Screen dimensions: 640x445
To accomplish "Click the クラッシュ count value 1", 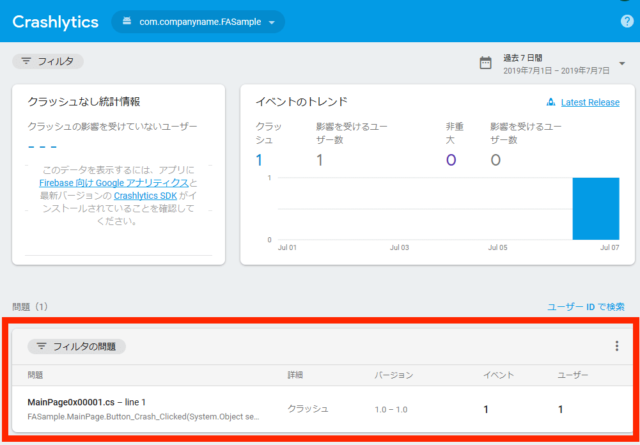I will coord(259,160).
